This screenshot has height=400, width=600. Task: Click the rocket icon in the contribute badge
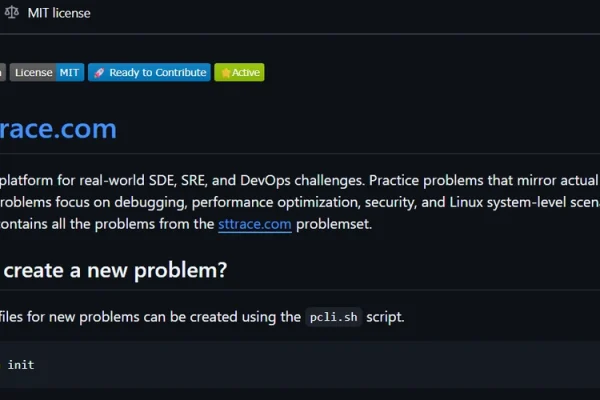coord(98,72)
